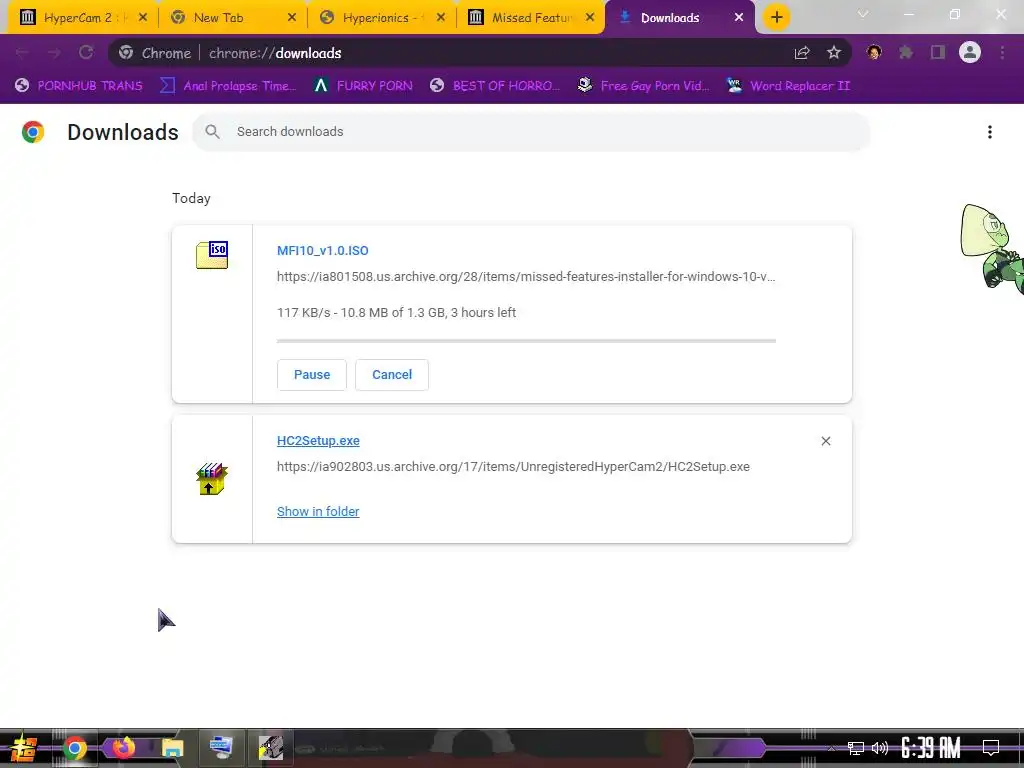This screenshot has width=1024, height=768.
Task: Click the MFI10 archive.org source URL
Action: (526, 277)
